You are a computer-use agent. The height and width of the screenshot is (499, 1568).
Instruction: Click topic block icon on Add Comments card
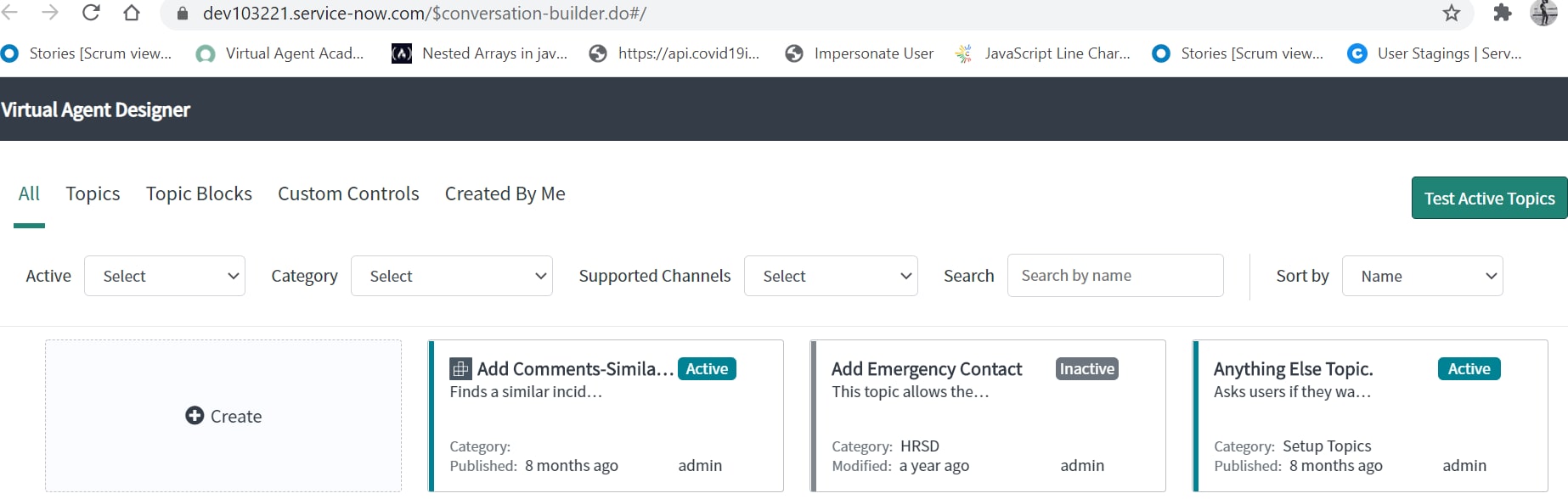point(460,368)
